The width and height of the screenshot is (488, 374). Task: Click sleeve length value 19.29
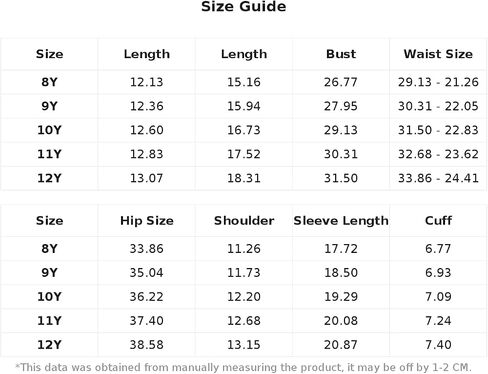(x=341, y=297)
